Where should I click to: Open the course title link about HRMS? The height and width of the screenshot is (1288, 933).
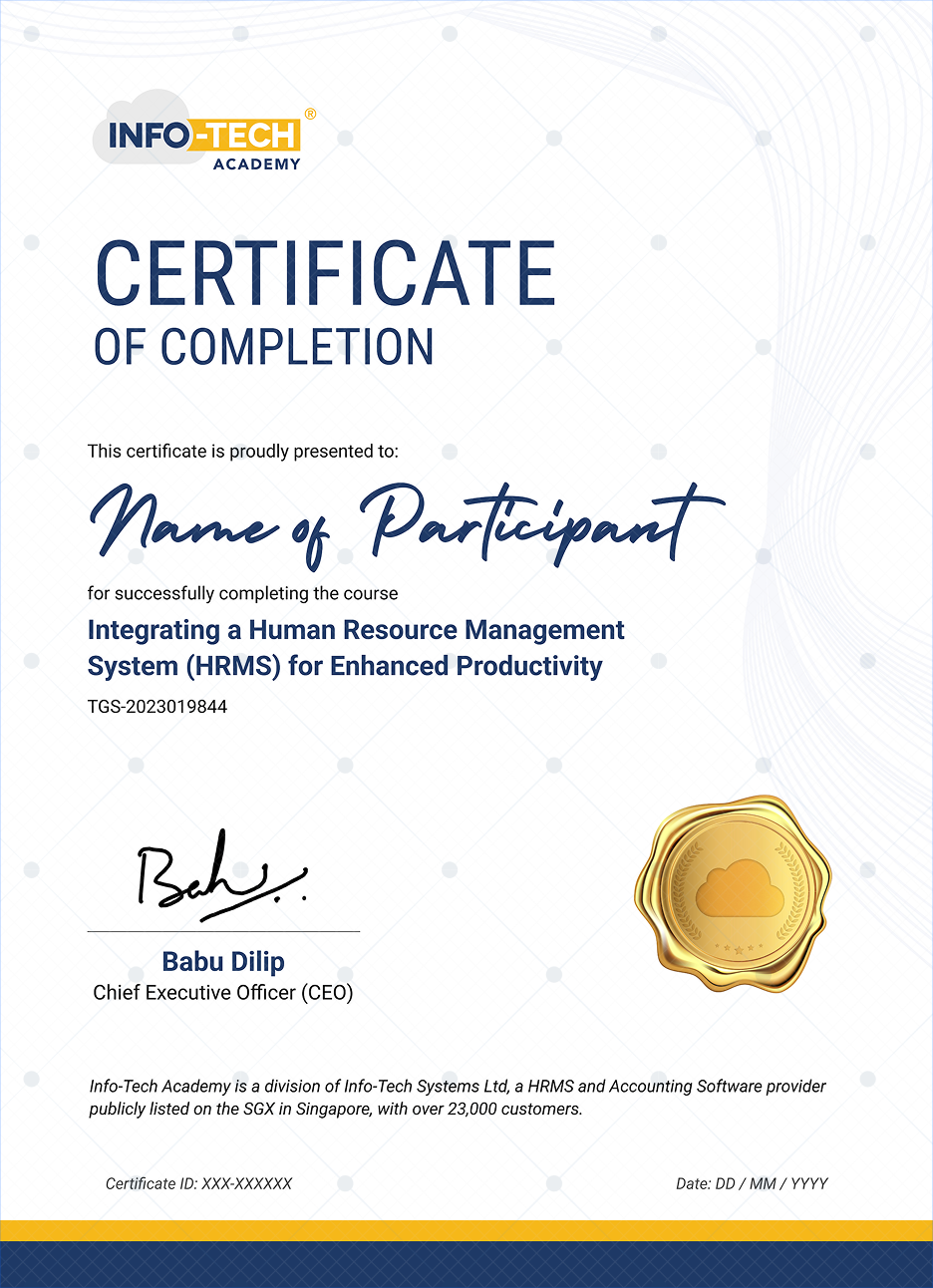355,648
